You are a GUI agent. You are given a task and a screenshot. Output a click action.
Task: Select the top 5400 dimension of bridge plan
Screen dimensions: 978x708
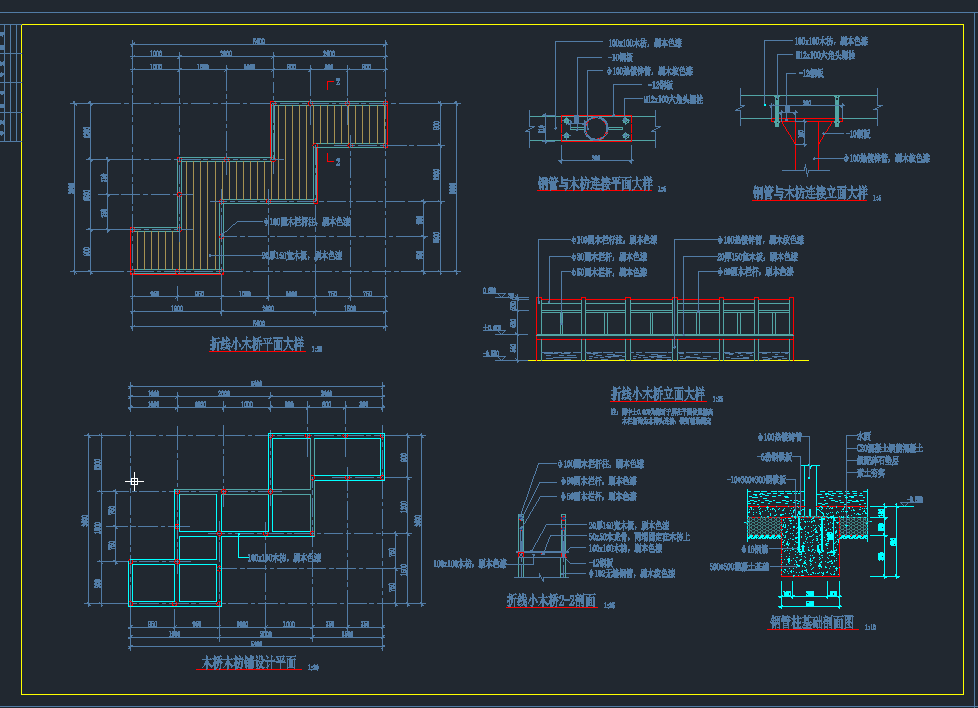(258, 41)
